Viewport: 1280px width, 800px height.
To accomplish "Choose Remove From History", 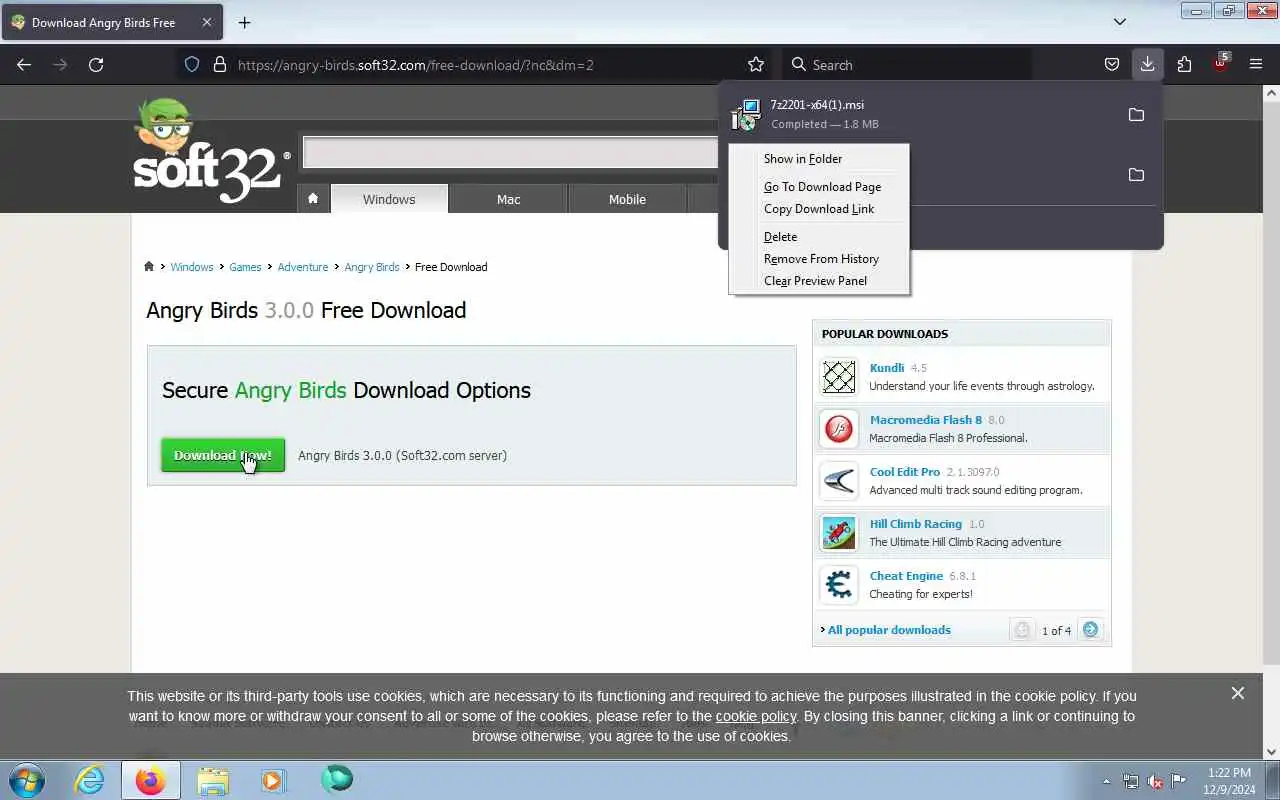I will (x=819, y=259).
